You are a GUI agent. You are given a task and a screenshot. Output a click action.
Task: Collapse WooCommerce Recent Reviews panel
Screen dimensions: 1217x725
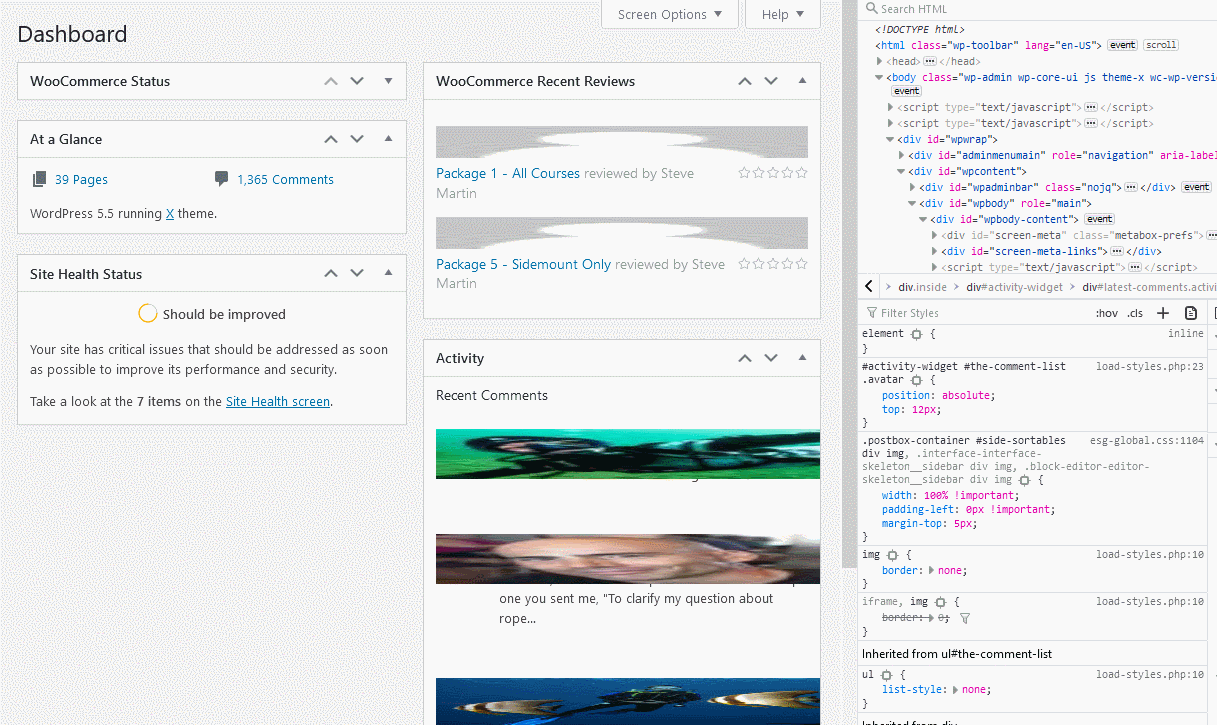click(x=803, y=81)
